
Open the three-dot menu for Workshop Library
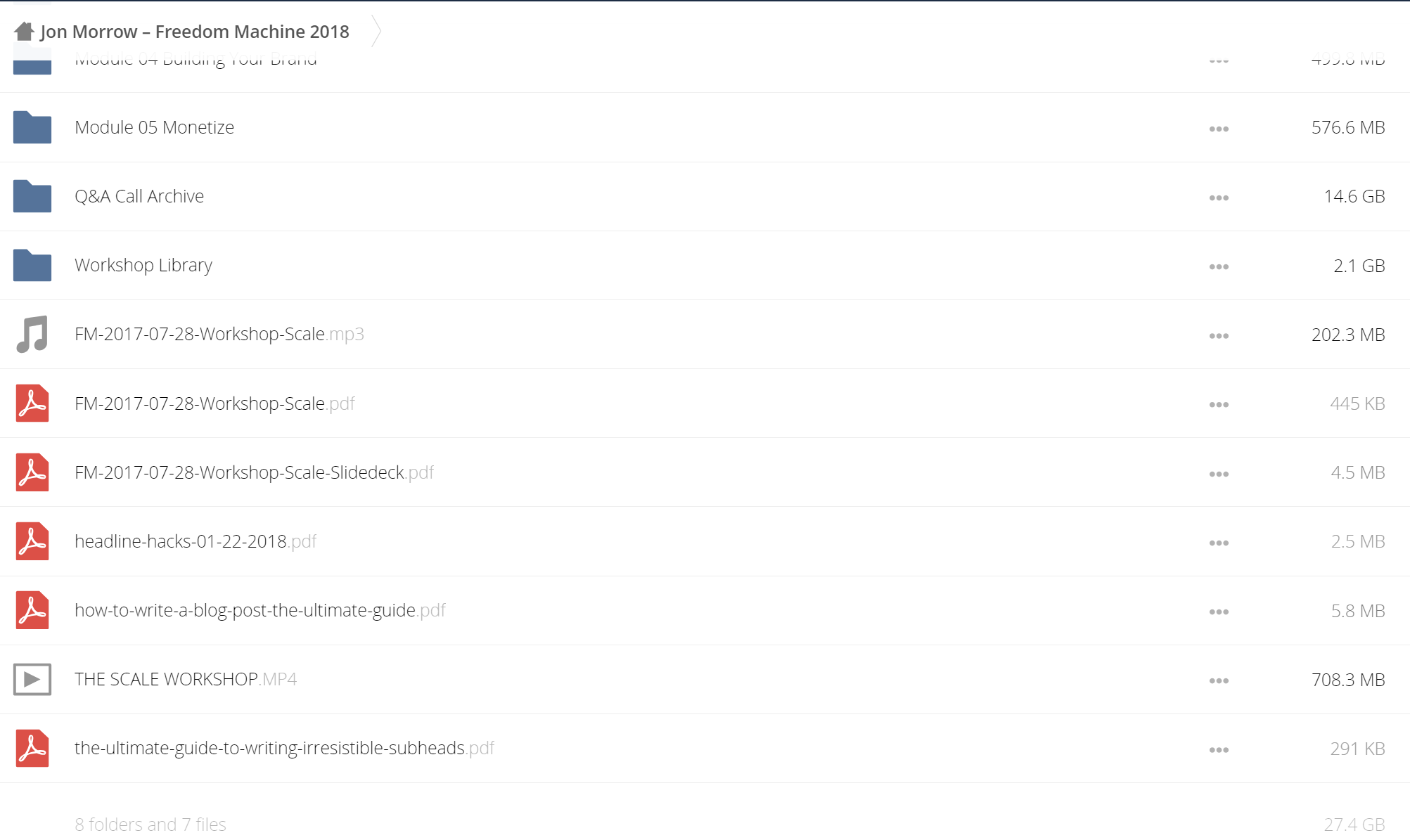[x=1219, y=266]
